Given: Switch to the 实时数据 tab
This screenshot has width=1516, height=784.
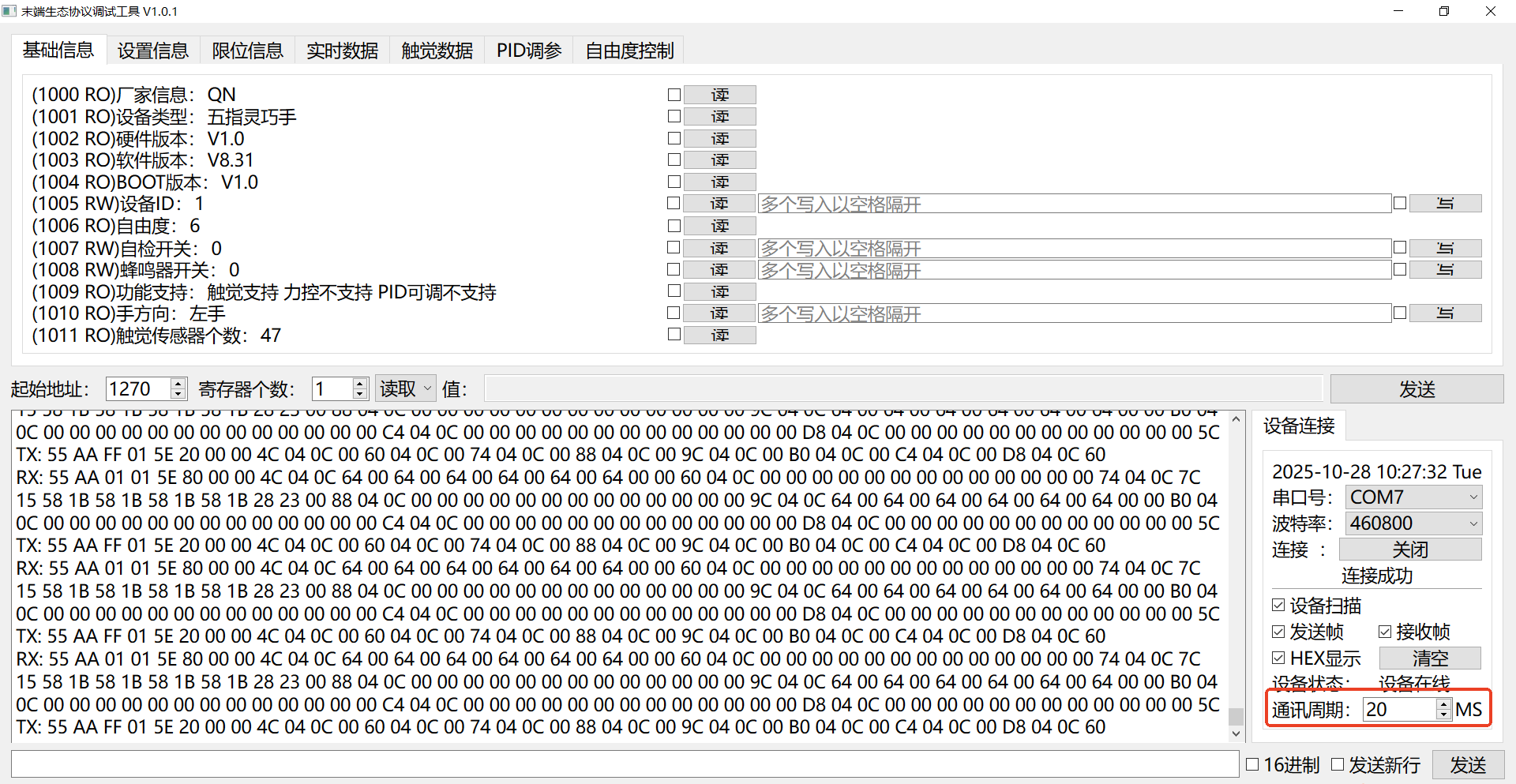Looking at the screenshot, I should coord(342,50).
